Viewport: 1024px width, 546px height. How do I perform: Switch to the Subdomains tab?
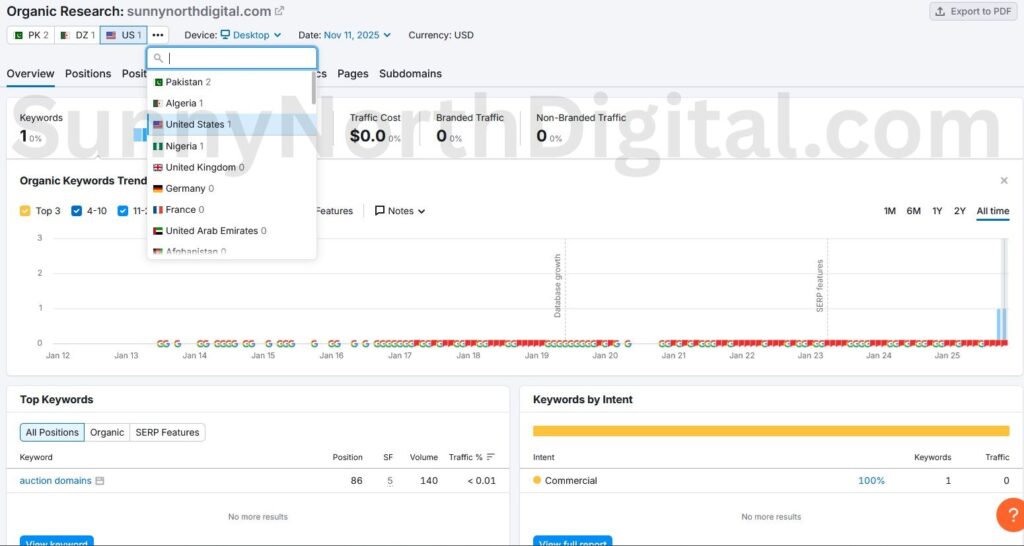tap(410, 74)
